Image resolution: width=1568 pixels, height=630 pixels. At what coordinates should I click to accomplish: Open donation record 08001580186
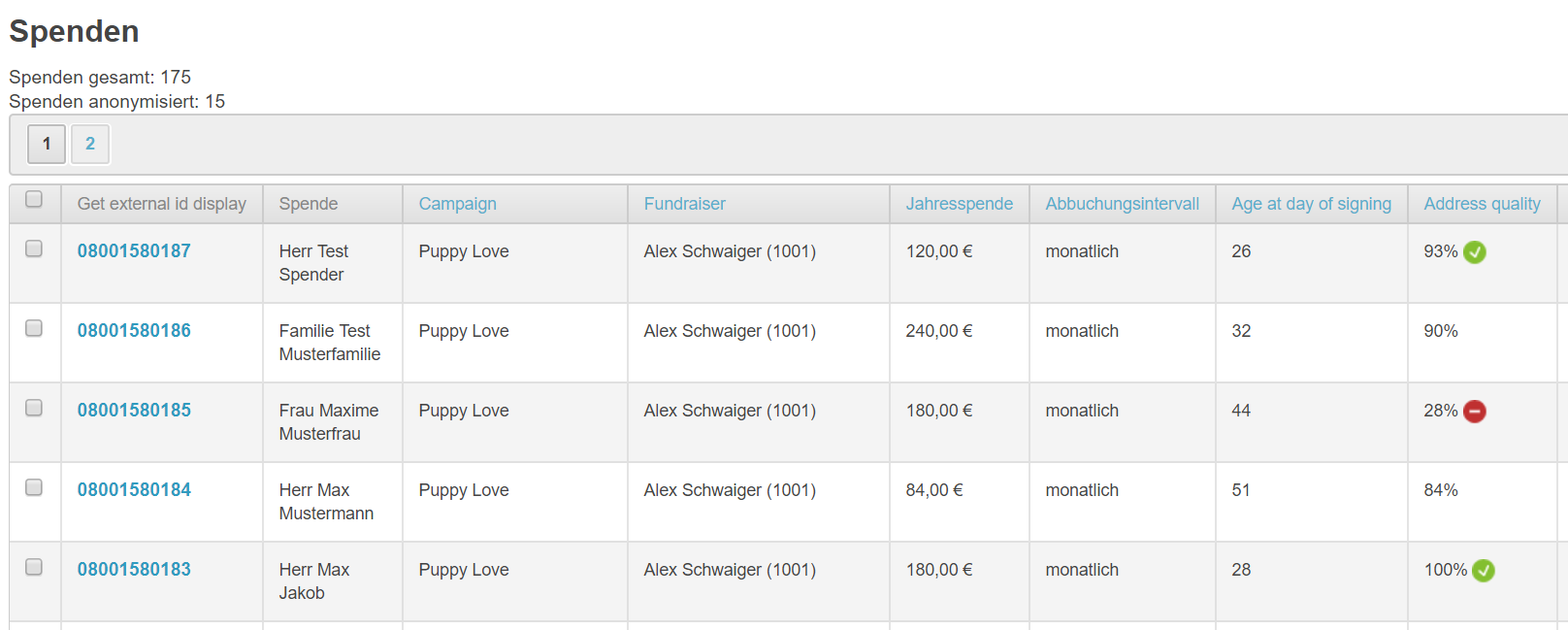133,330
